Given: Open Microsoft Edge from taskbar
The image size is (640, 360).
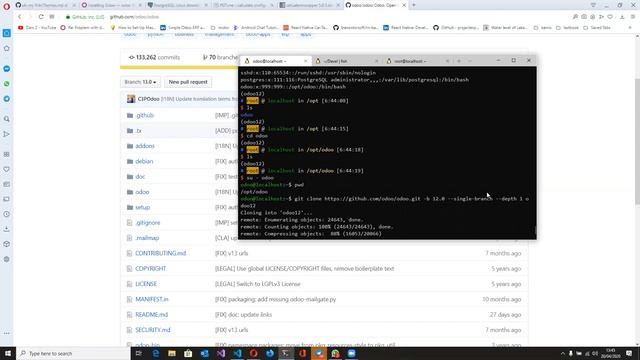Looking at the screenshot, I should 156,353.
